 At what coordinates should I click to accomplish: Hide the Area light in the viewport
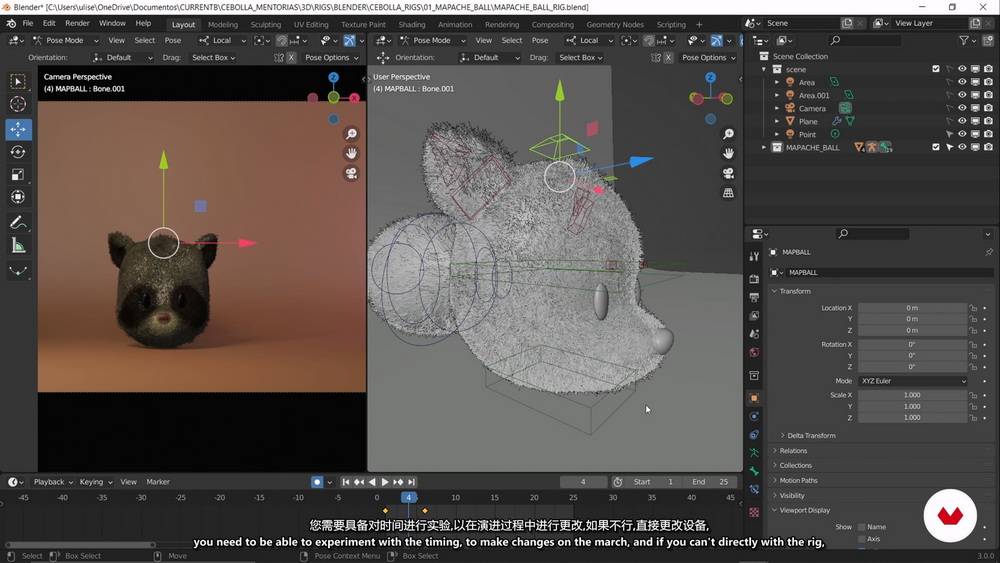pos(962,82)
